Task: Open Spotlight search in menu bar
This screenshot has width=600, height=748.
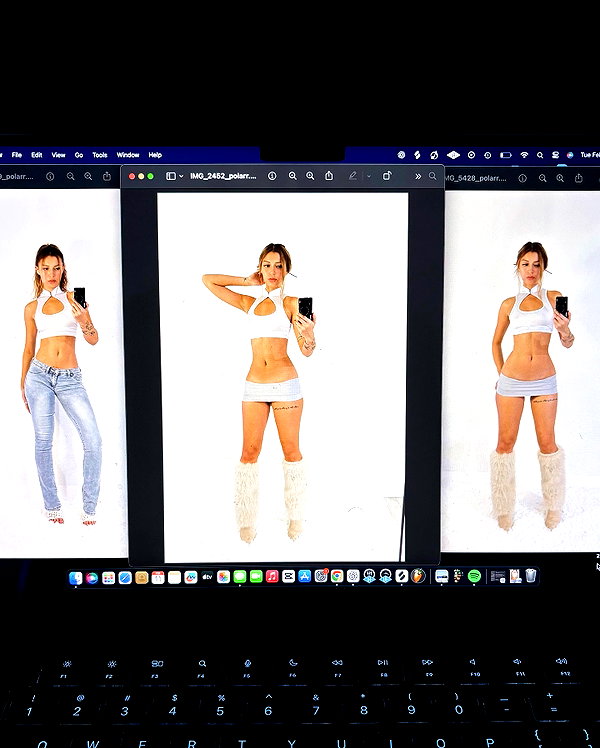Action: click(x=540, y=155)
